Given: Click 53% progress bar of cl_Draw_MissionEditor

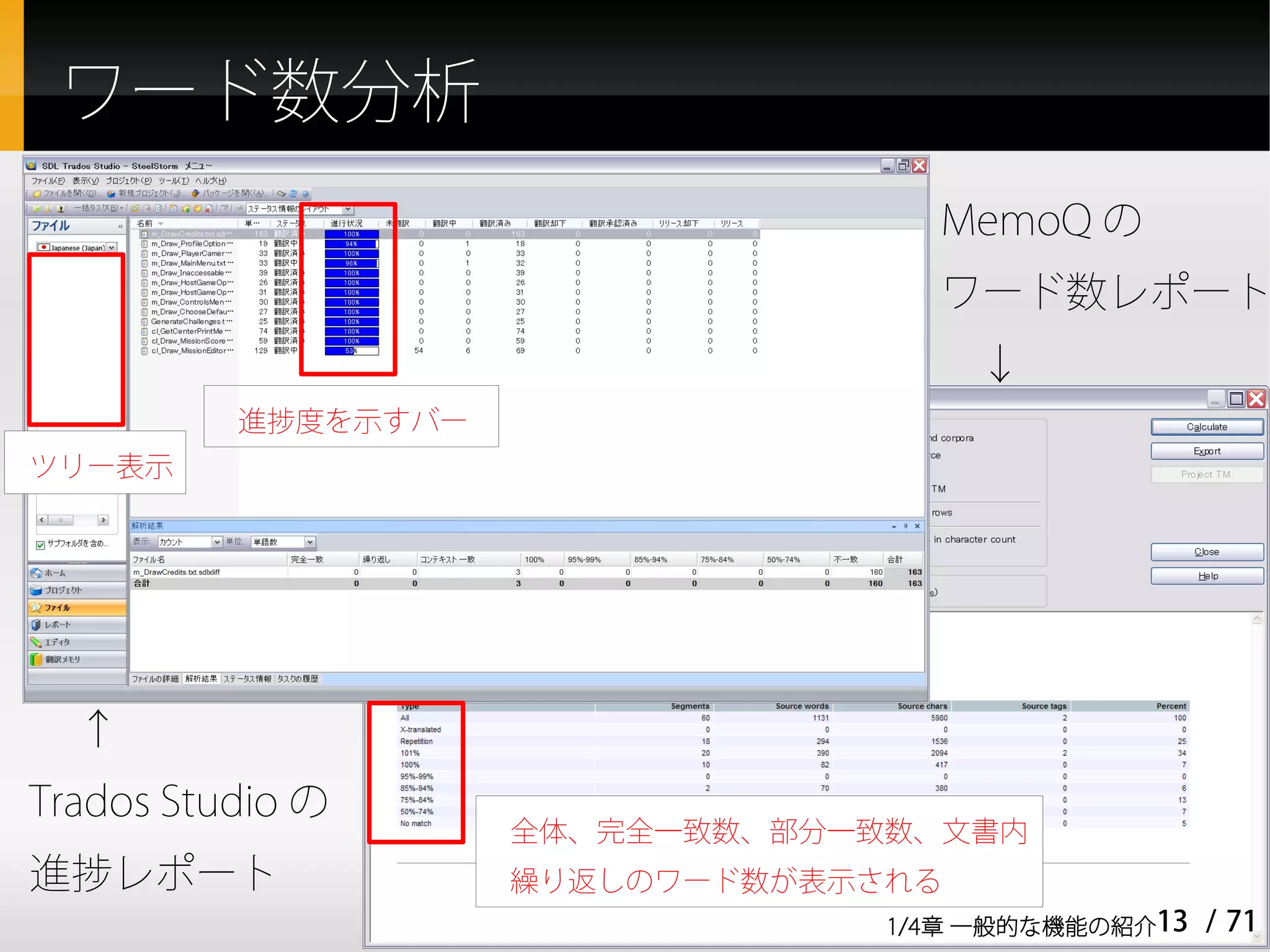Looking at the screenshot, I should coord(352,351).
